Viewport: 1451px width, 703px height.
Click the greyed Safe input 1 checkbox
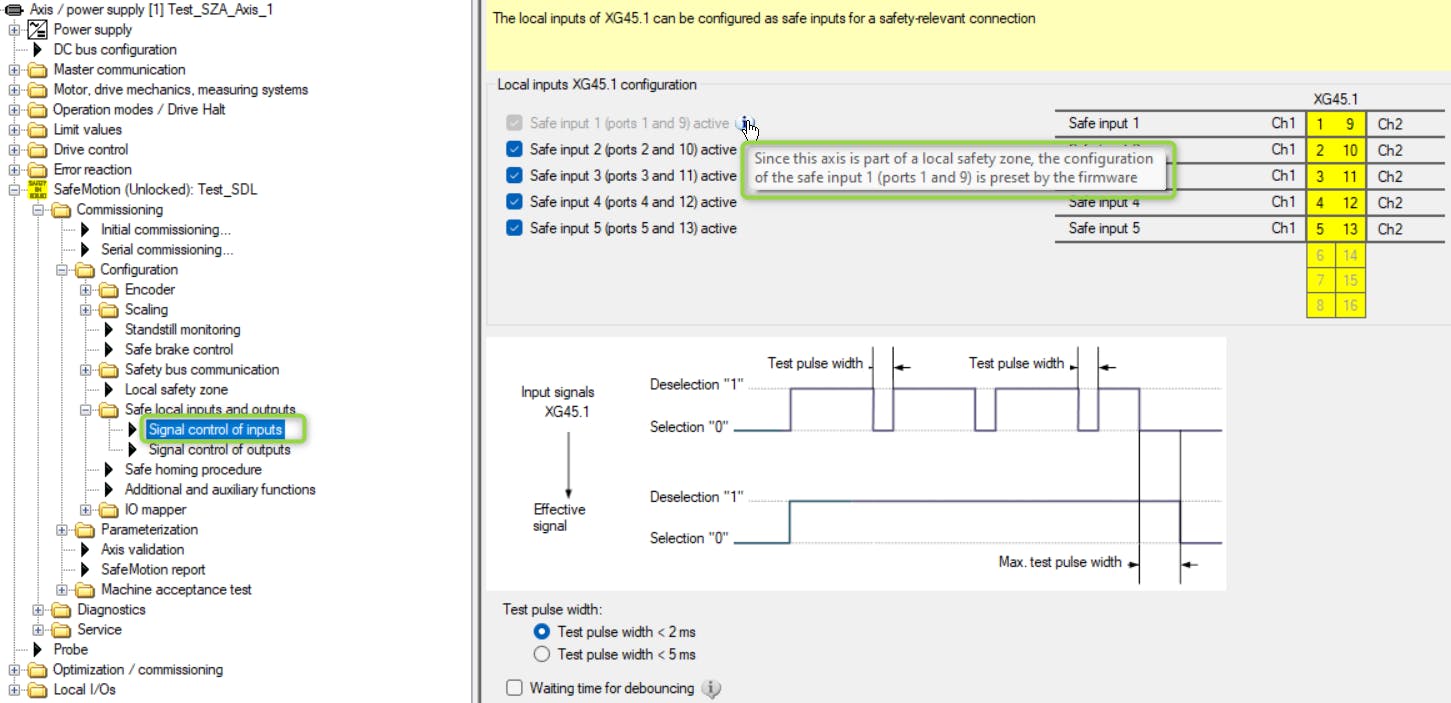point(514,123)
